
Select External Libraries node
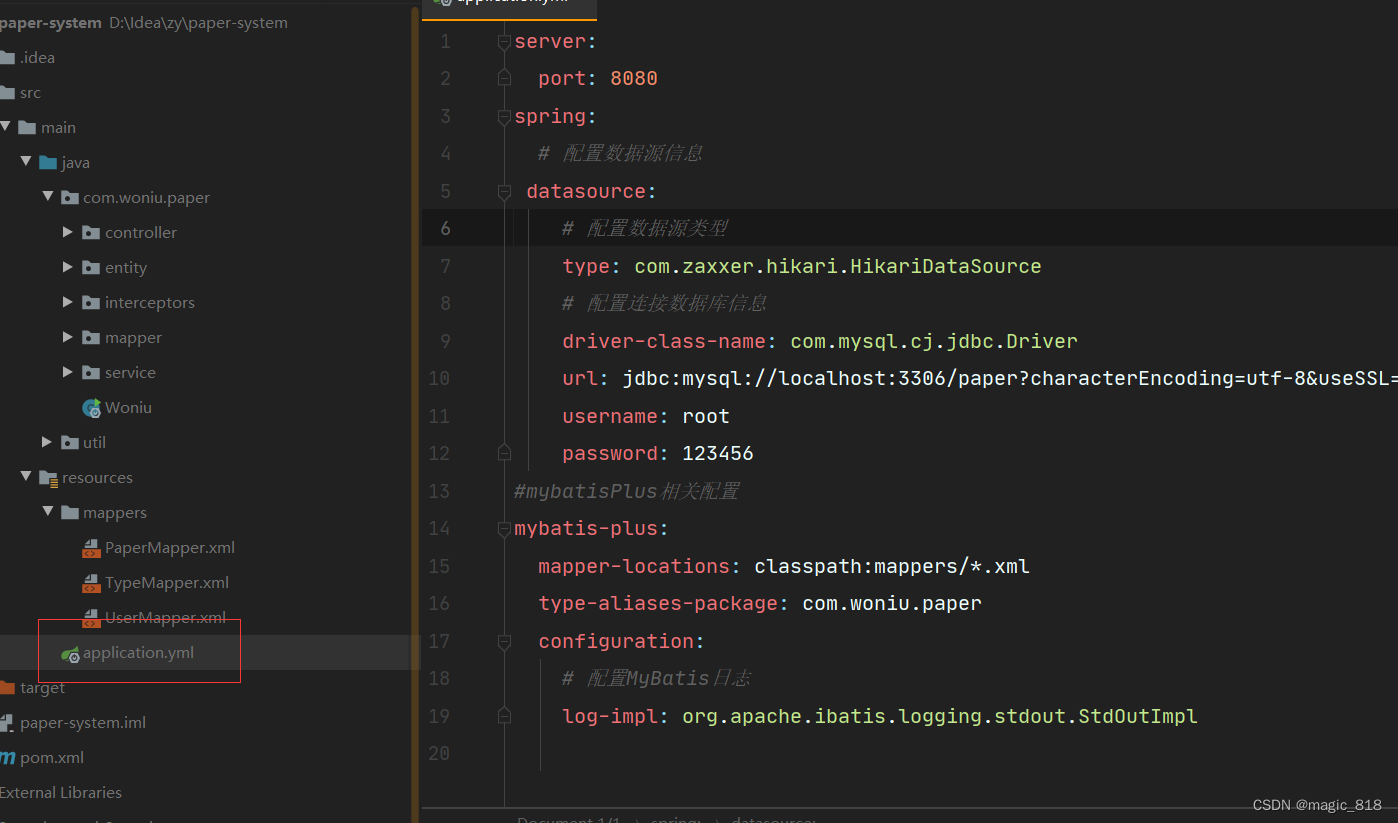pyautogui.click(x=61, y=792)
